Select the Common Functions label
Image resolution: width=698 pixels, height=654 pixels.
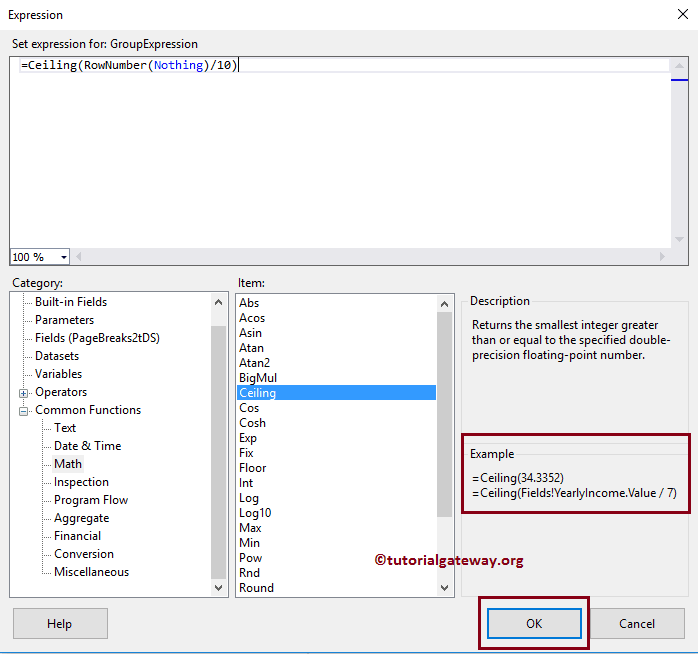point(88,410)
